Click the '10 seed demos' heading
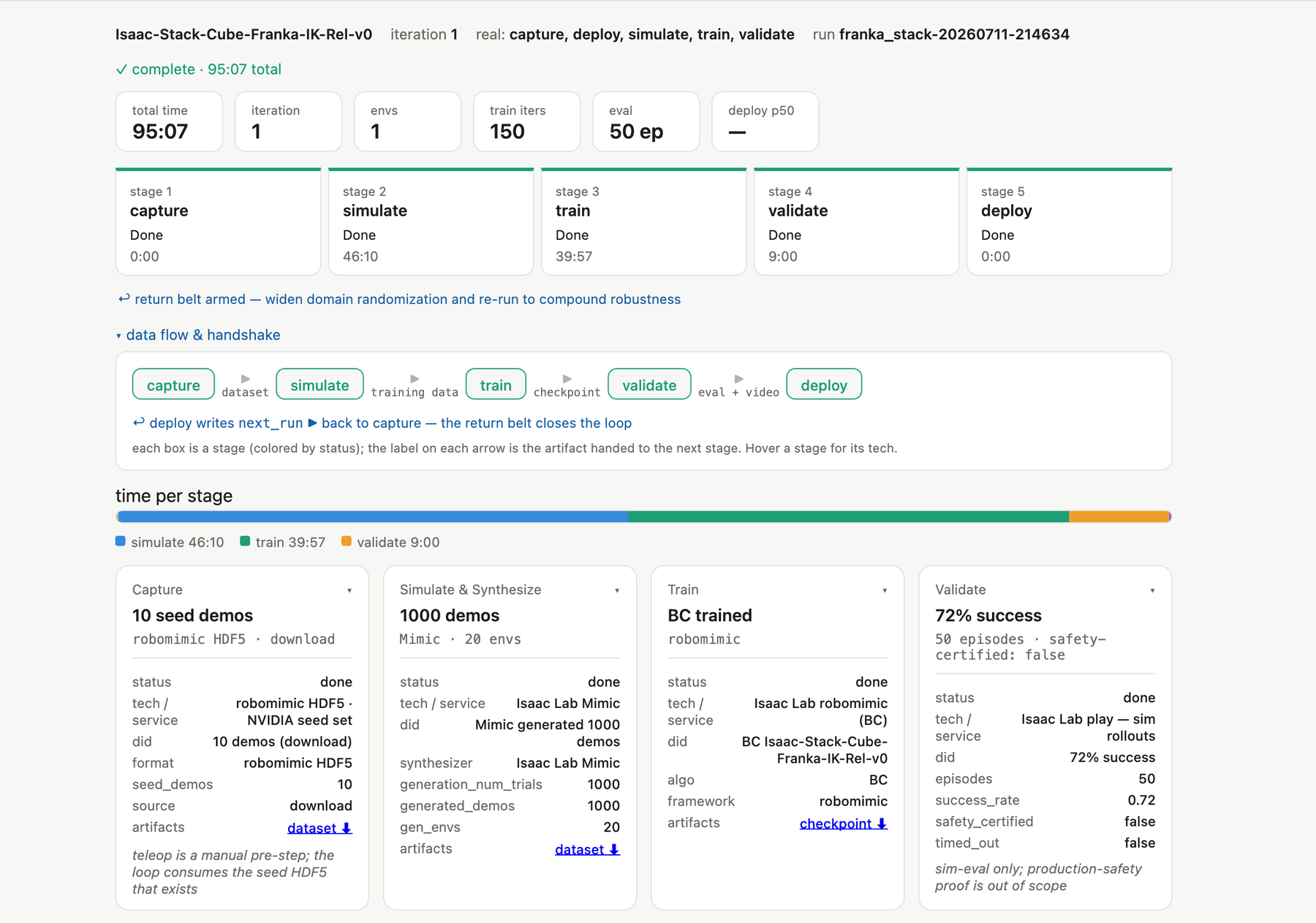The height and width of the screenshot is (923, 1316). pos(192,615)
